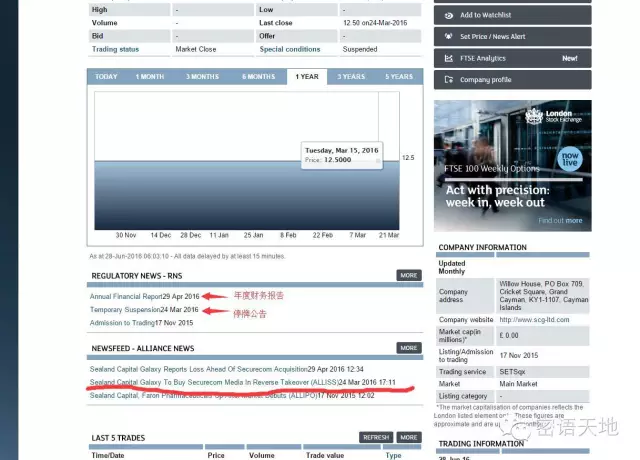Image resolution: width=640 pixels, height=460 pixels.
Task: Click the Last close value 12.50 on24-Mar-2016
Action: 375,23
